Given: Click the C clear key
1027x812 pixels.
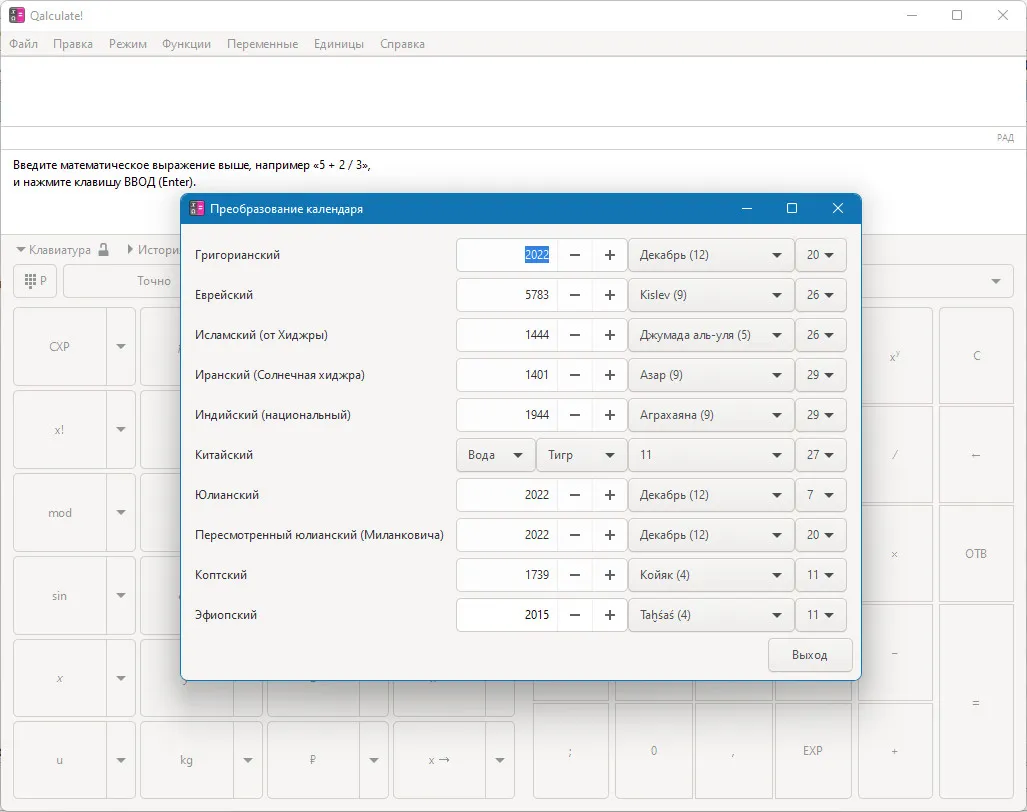Looking at the screenshot, I should (x=976, y=356).
